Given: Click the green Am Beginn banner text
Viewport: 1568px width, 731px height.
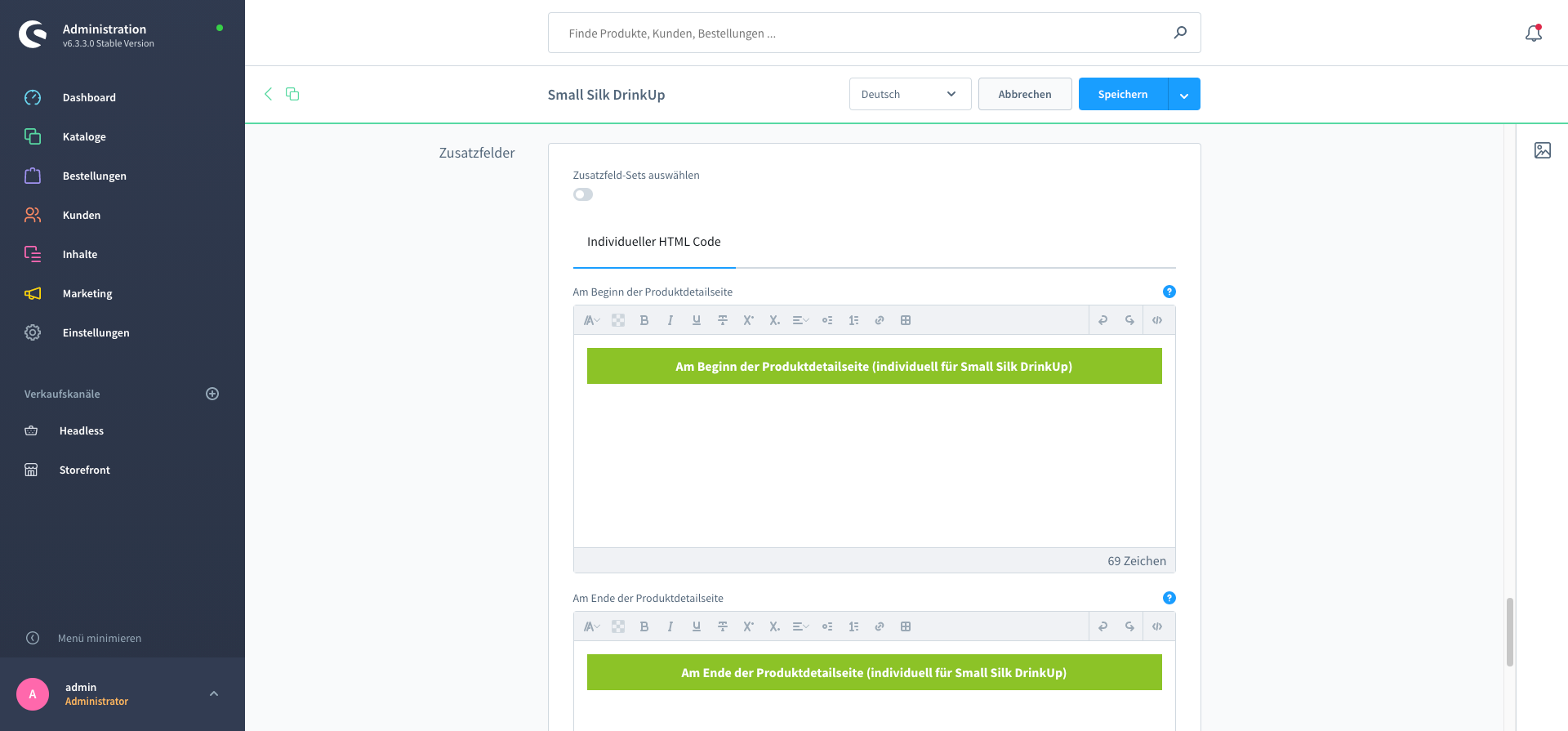Looking at the screenshot, I should (874, 367).
